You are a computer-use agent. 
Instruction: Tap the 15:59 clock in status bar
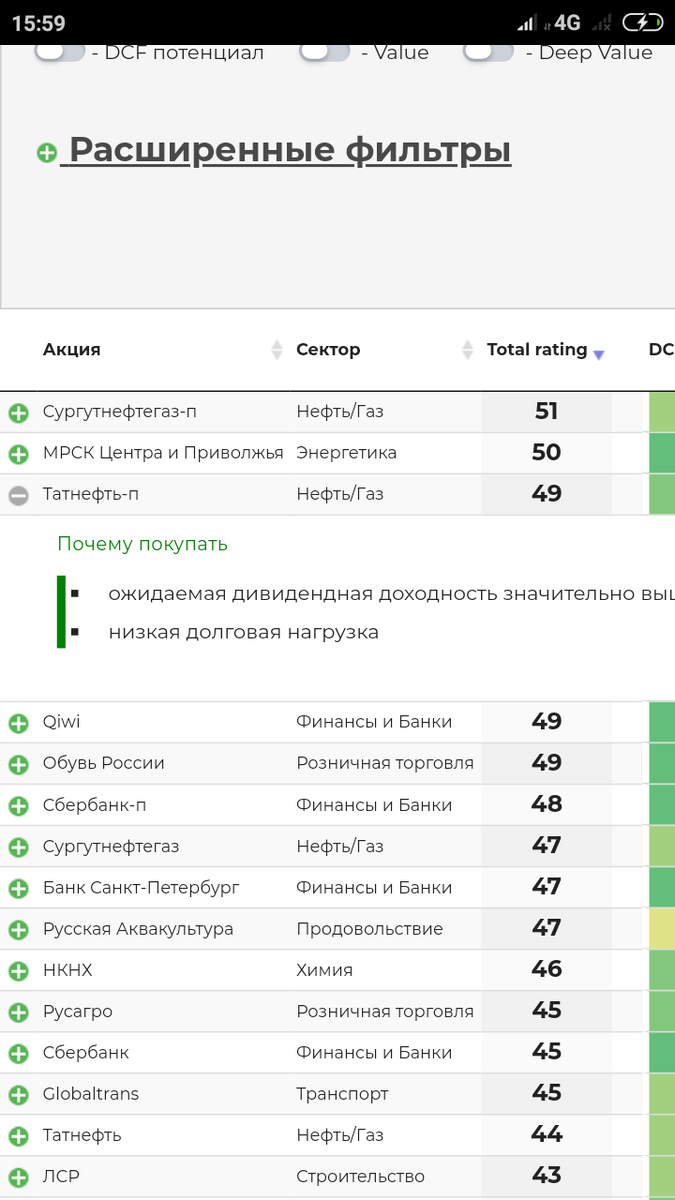pos(38,23)
